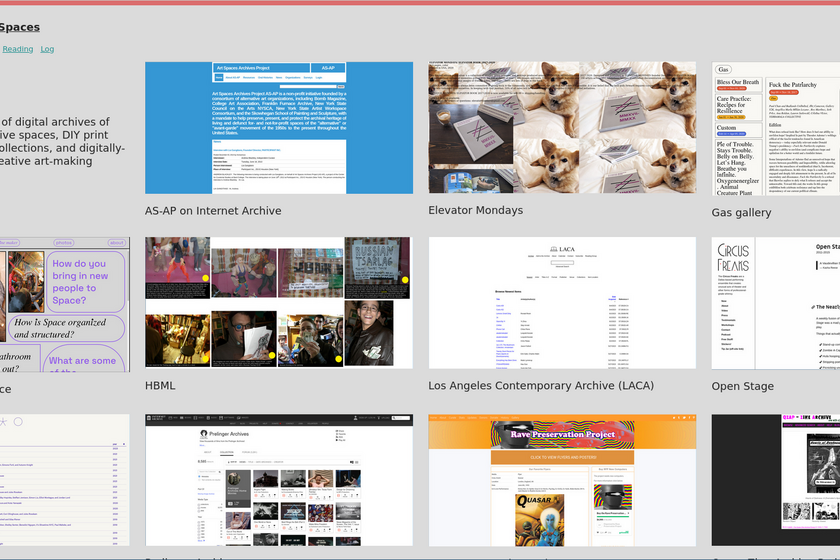Click the AS-AP on Internet Archive title

coord(213,211)
